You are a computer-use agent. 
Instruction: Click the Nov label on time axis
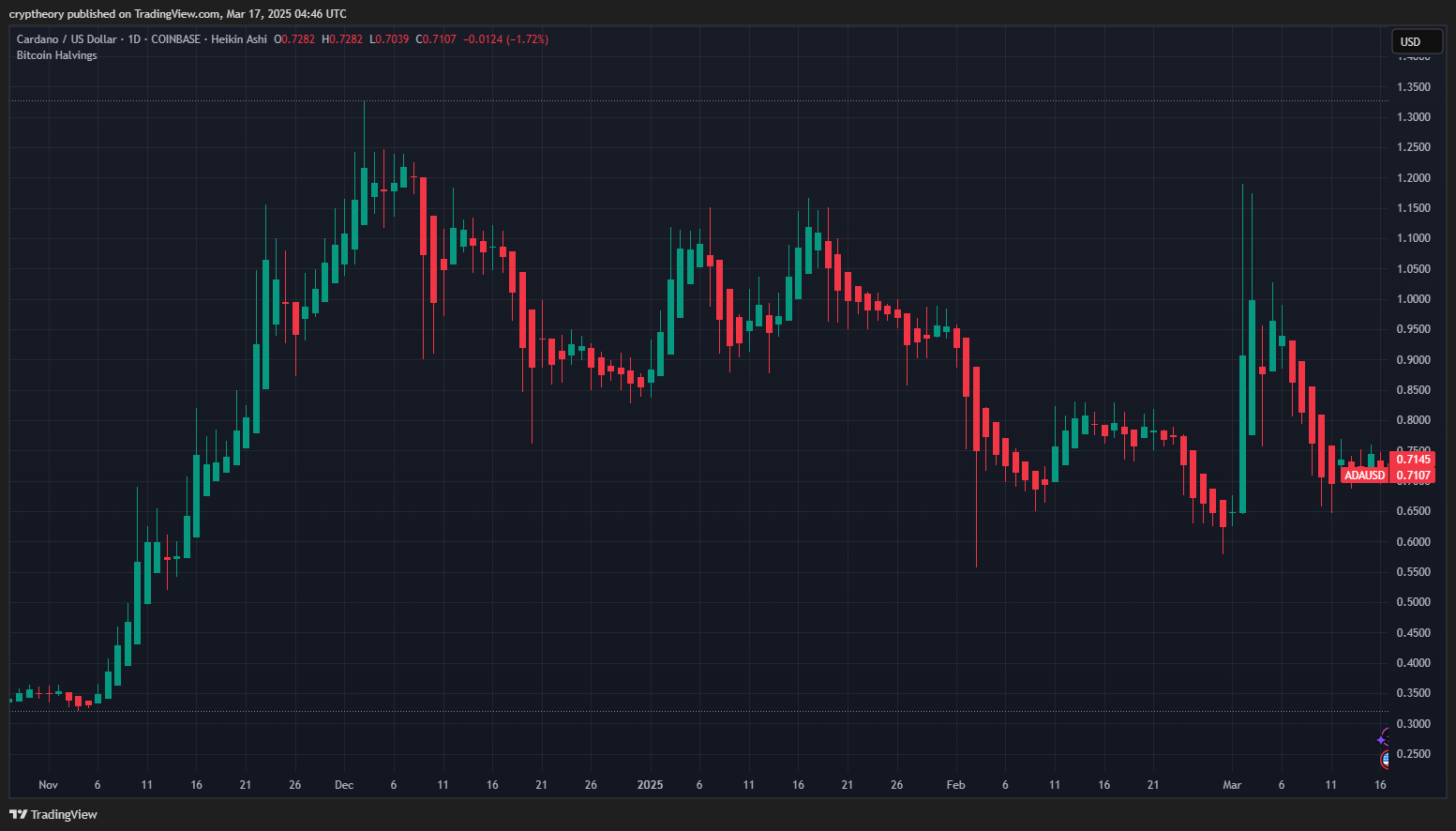48,785
